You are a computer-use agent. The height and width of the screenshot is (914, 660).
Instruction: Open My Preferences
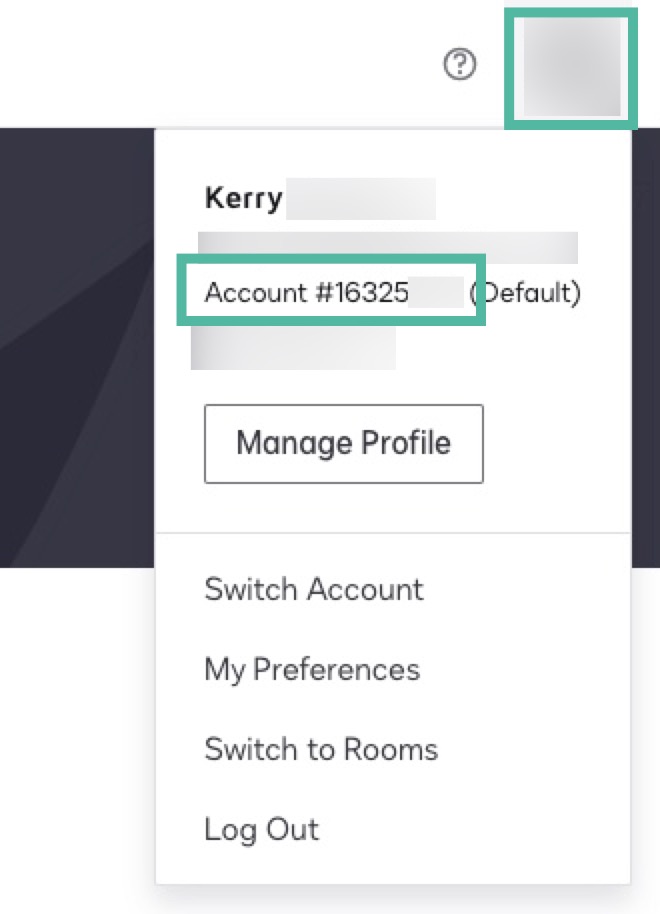[x=311, y=669]
